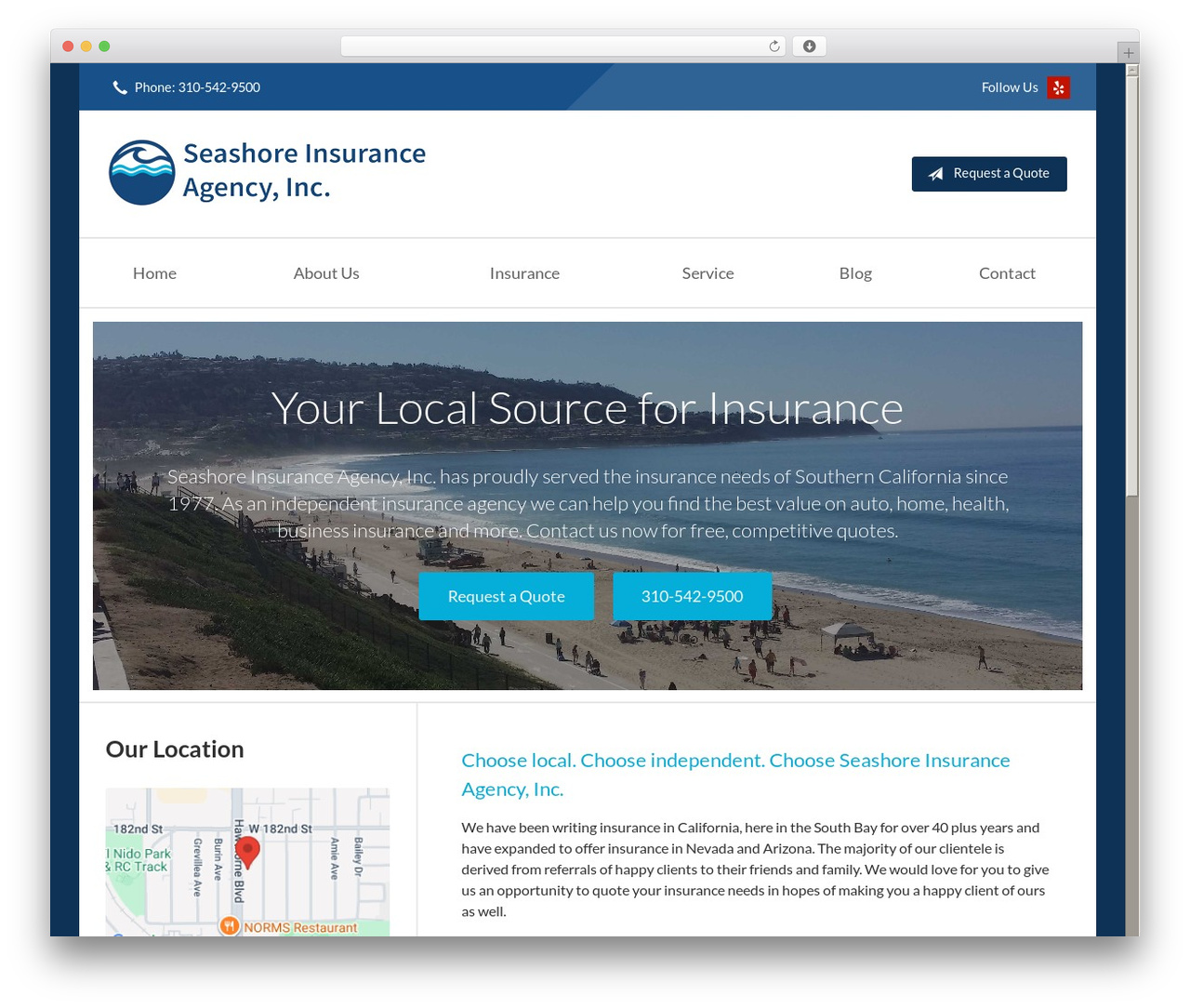The image size is (1190, 1008).
Task: Click the Phone: 310-542-9500 link
Action: 197,87
